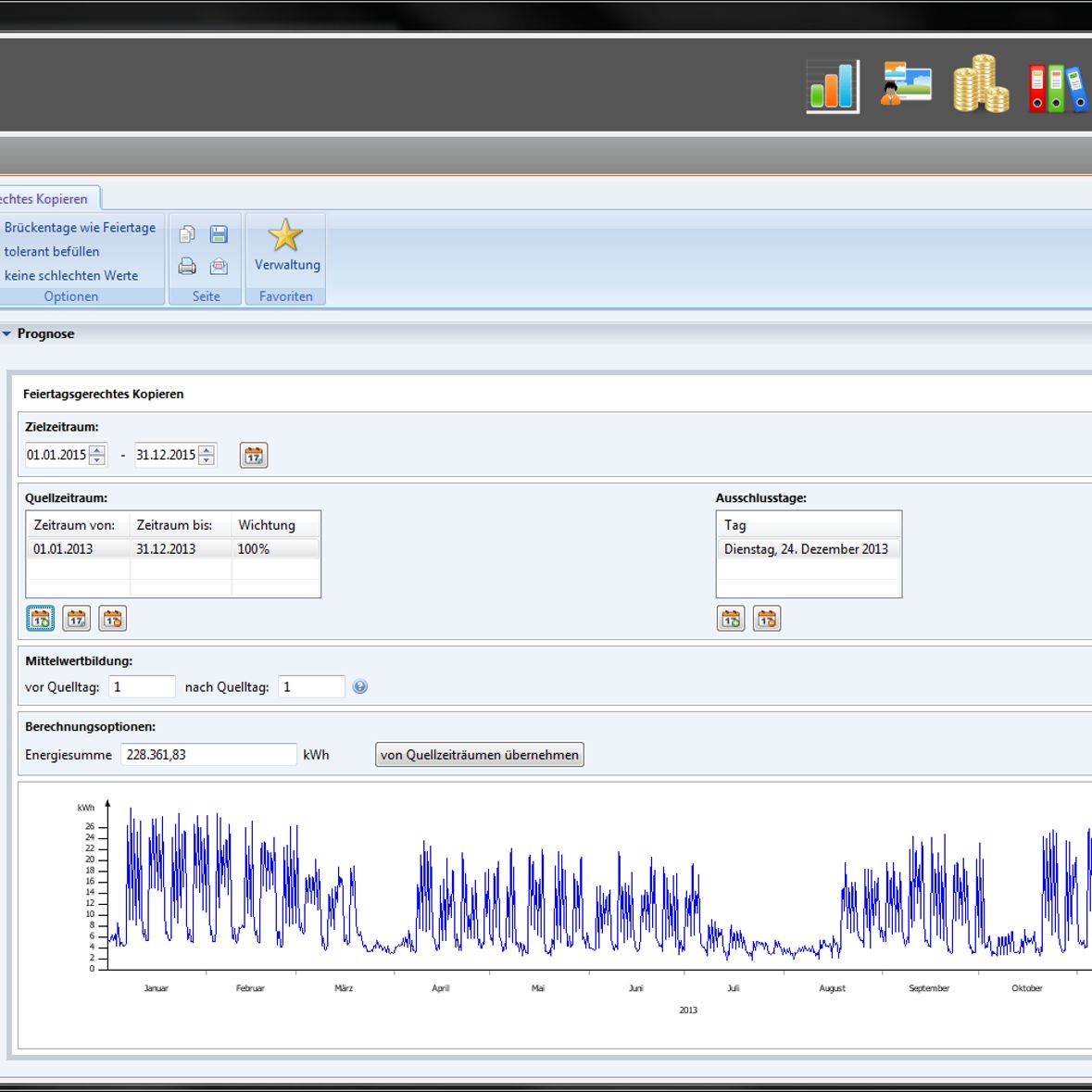Collapse the Prognose section

point(6,334)
